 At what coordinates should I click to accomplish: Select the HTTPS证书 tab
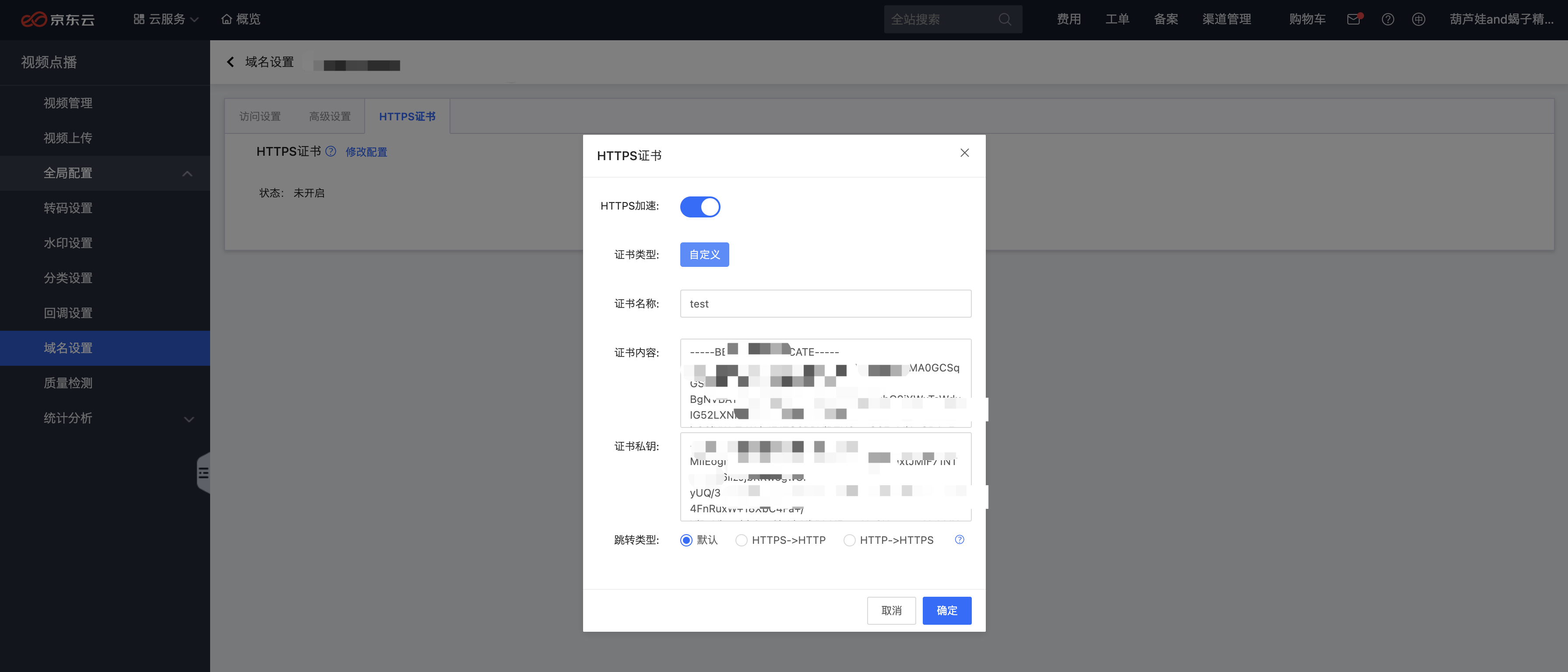click(x=407, y=116)
